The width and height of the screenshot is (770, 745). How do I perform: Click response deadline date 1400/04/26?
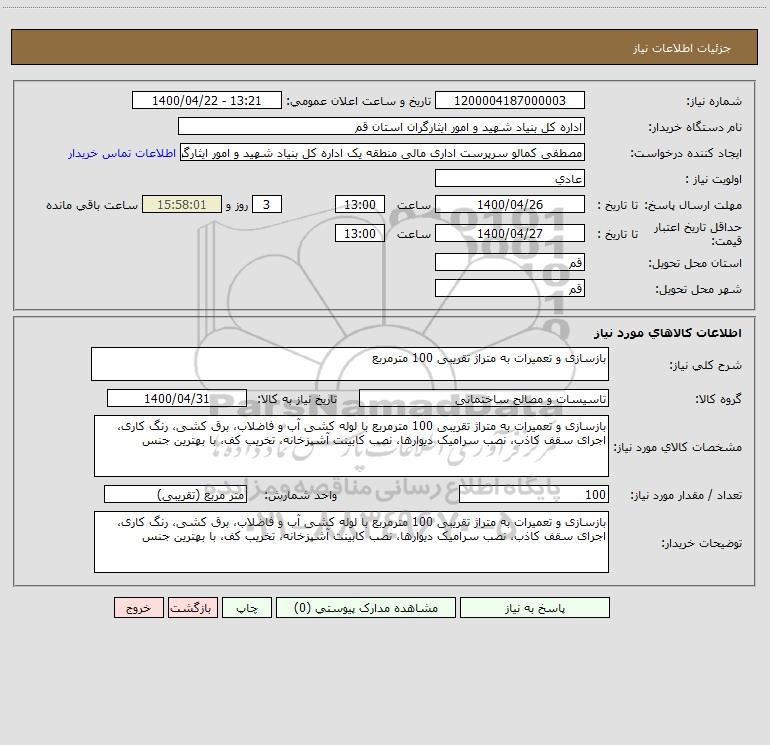tap(510, 204)
